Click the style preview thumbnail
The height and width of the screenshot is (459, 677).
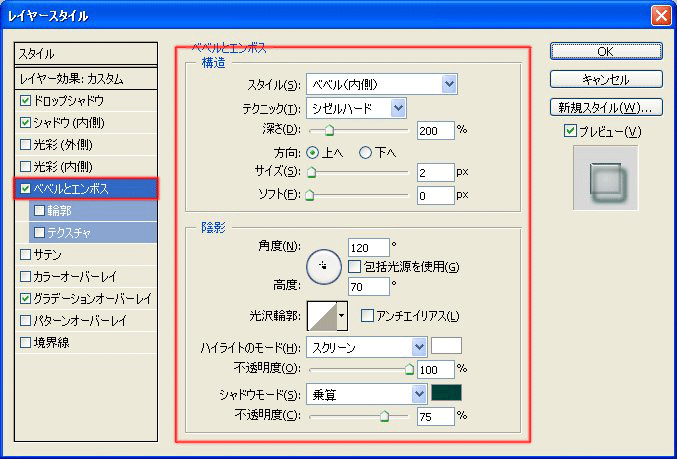pos(605,177)
